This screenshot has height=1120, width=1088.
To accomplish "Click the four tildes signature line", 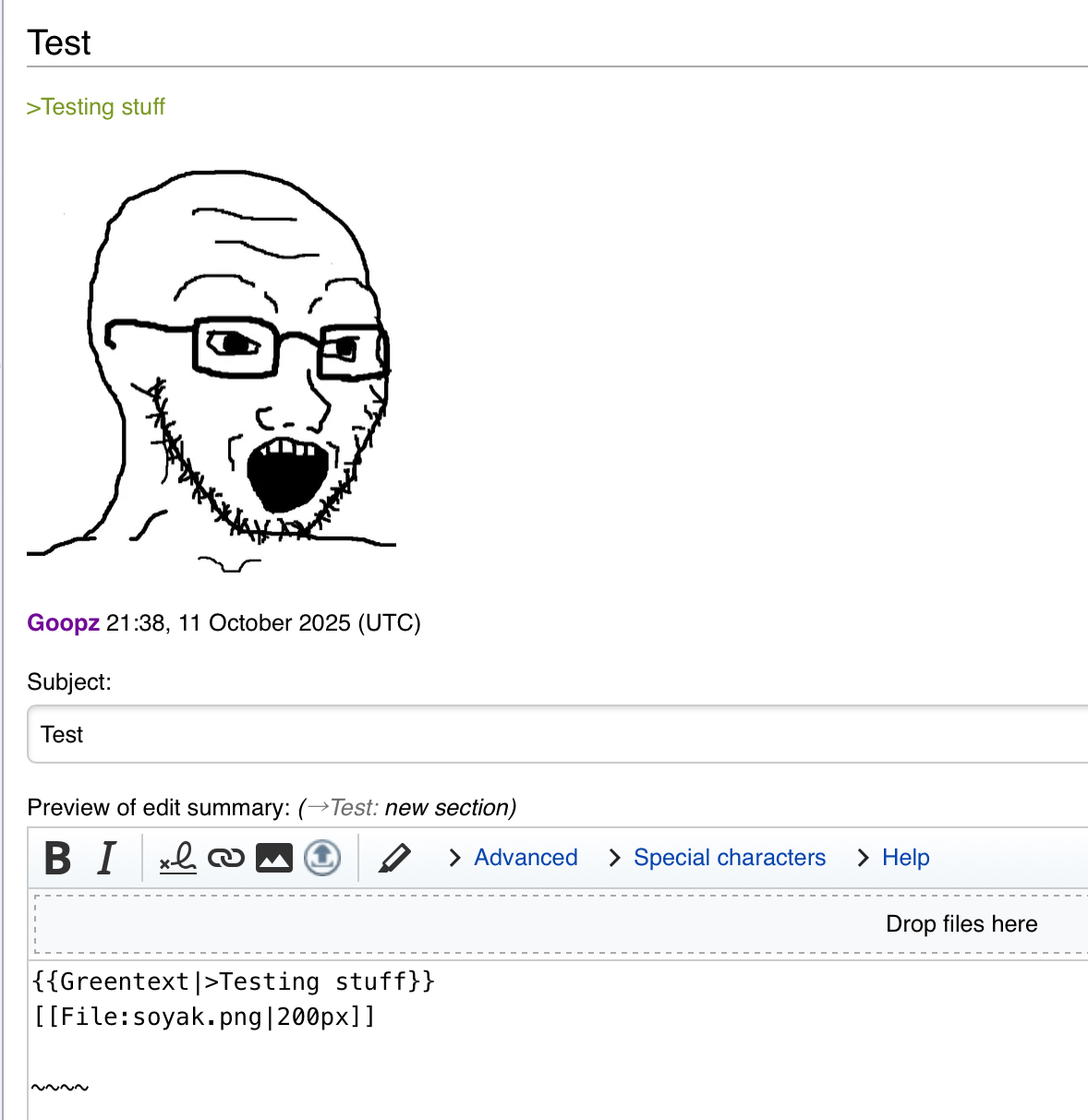I will click(x=60, y=1088).
